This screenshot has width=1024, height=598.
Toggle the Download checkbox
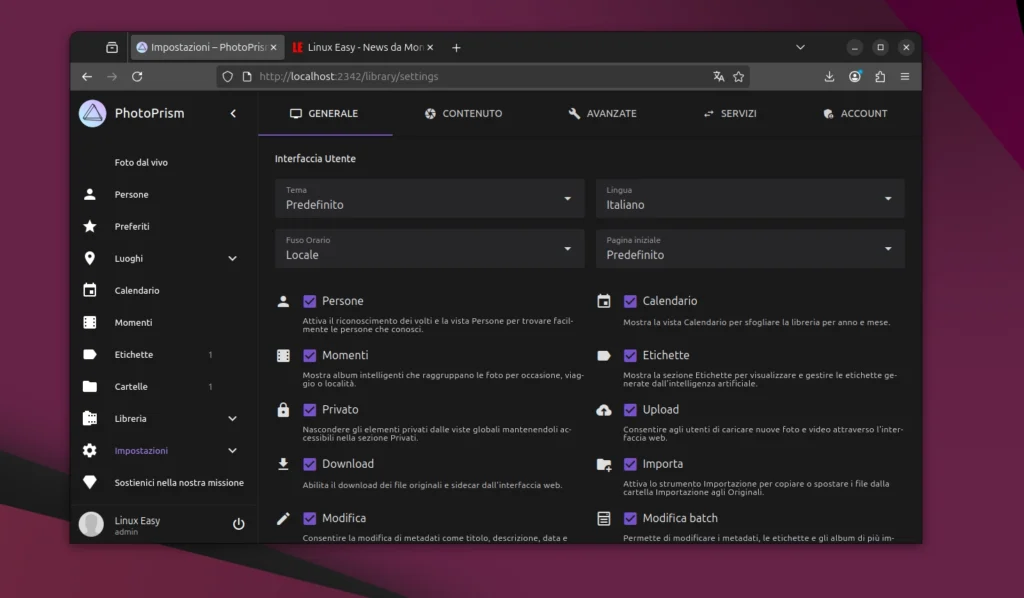(x=310, y=464)
